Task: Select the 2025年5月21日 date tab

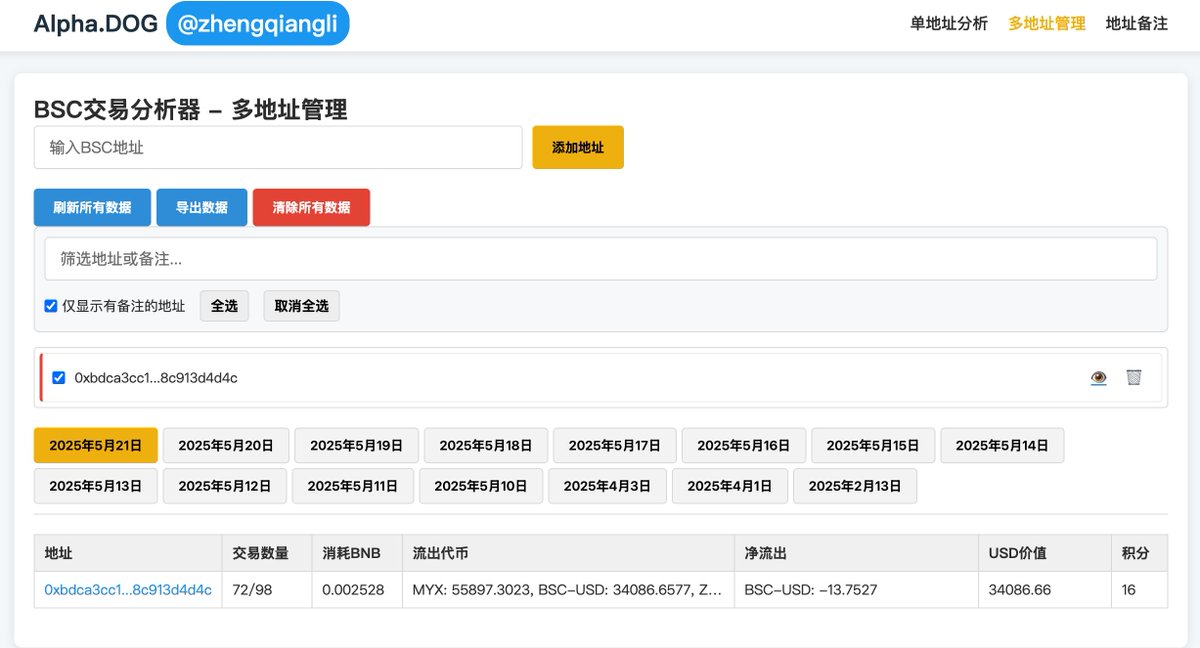Action: pos(96,445)
